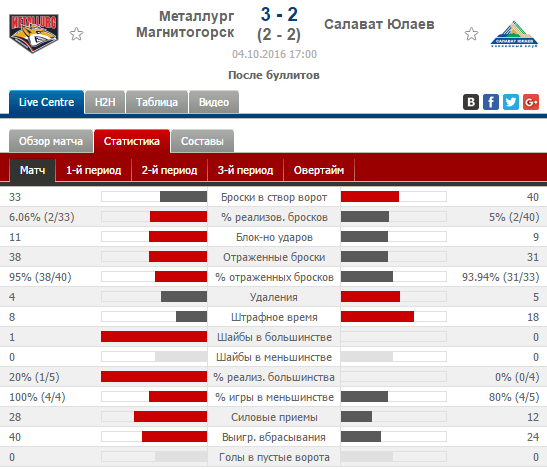Share via the Twitter icon
This screenshot has width=547, height=469.
pyautogui.click(x=511, y=102)
